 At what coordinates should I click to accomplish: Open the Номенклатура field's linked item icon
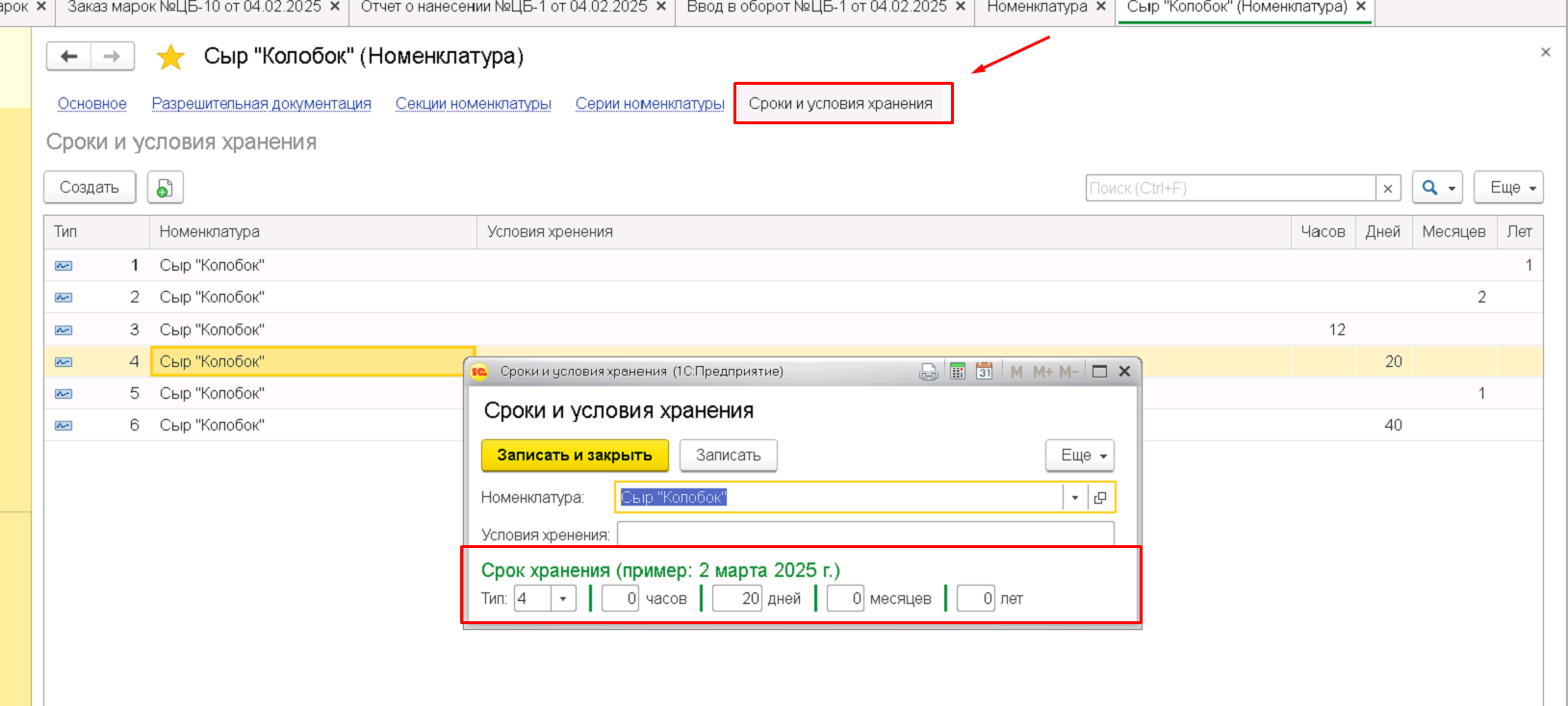(1100, 498)
